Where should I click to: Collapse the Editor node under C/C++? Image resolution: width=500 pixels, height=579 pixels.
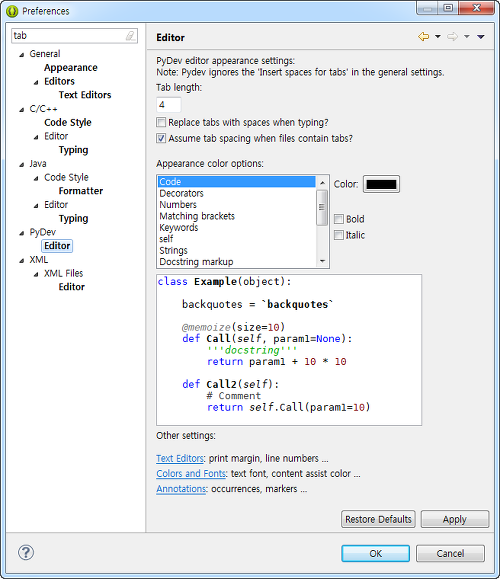[x=36, y=137]
